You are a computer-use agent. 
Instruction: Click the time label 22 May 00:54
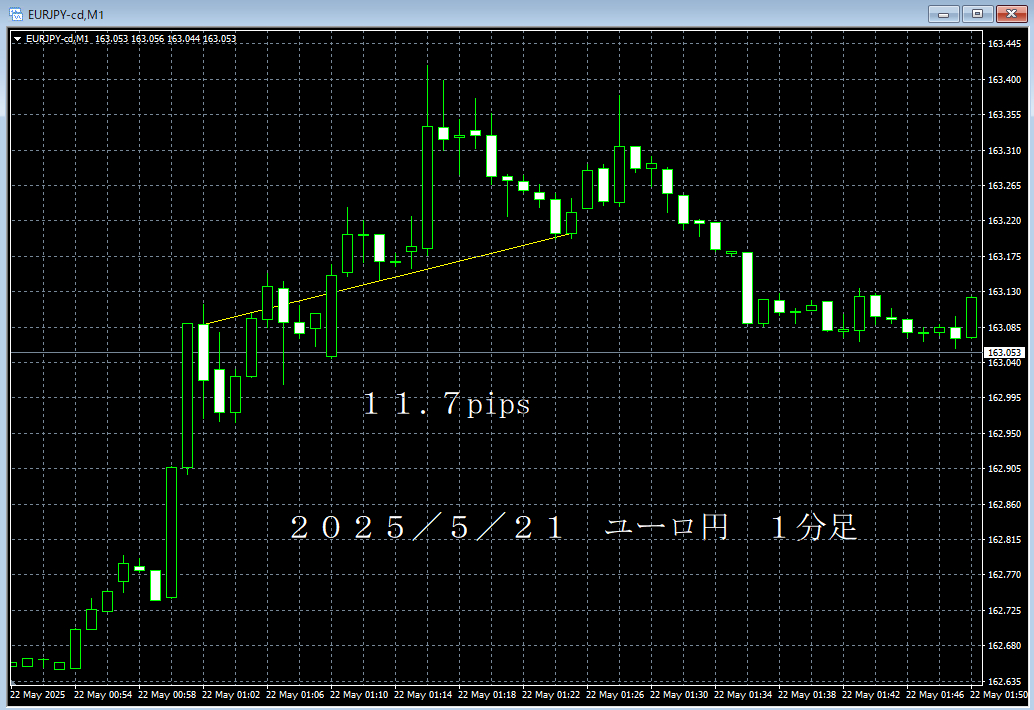(x=105, y=696)
